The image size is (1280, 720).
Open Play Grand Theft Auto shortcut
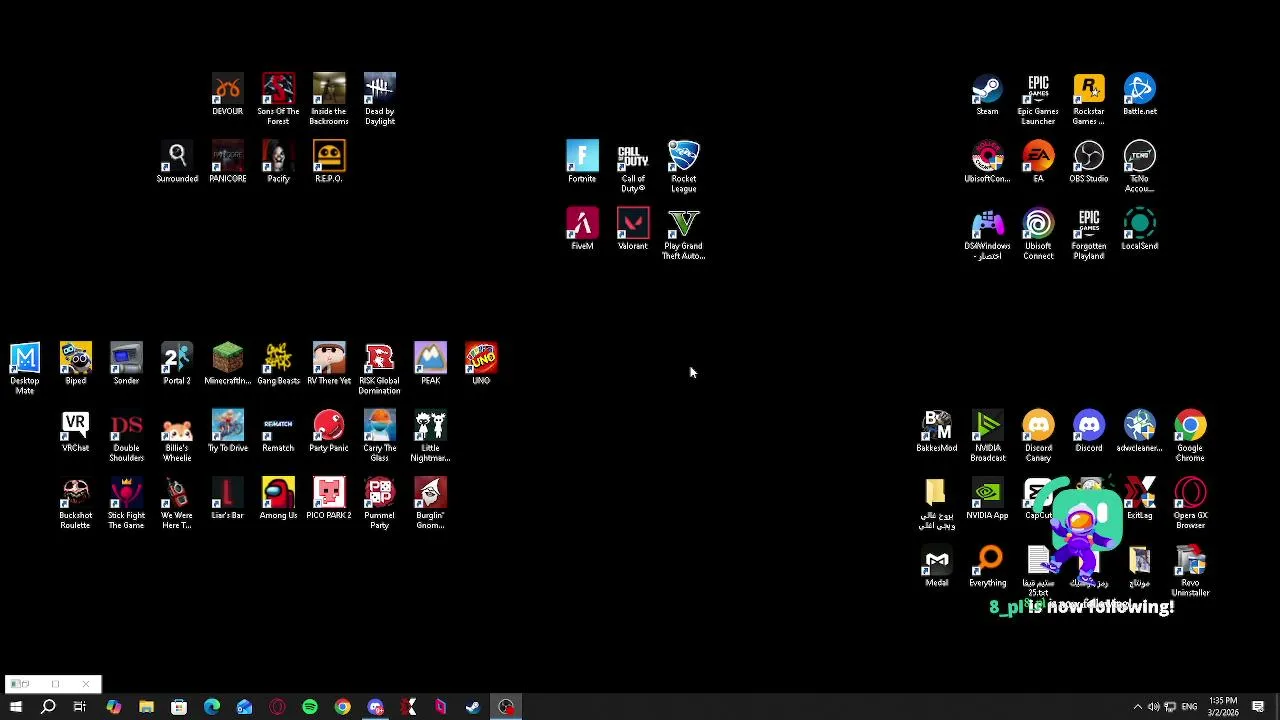(x=684, y=234)
